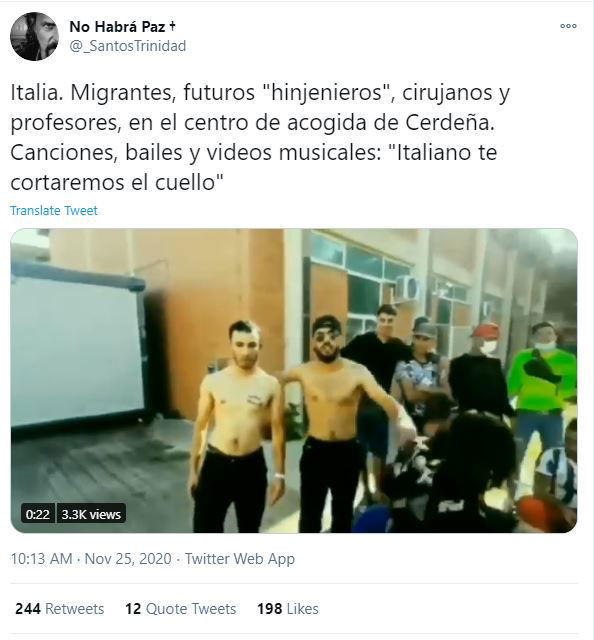Open the 10:13 AM Nov 25, 2020 timestamp
Viewport: 594px width, 640px height.
pyautogui.click(x=91, y=559)
